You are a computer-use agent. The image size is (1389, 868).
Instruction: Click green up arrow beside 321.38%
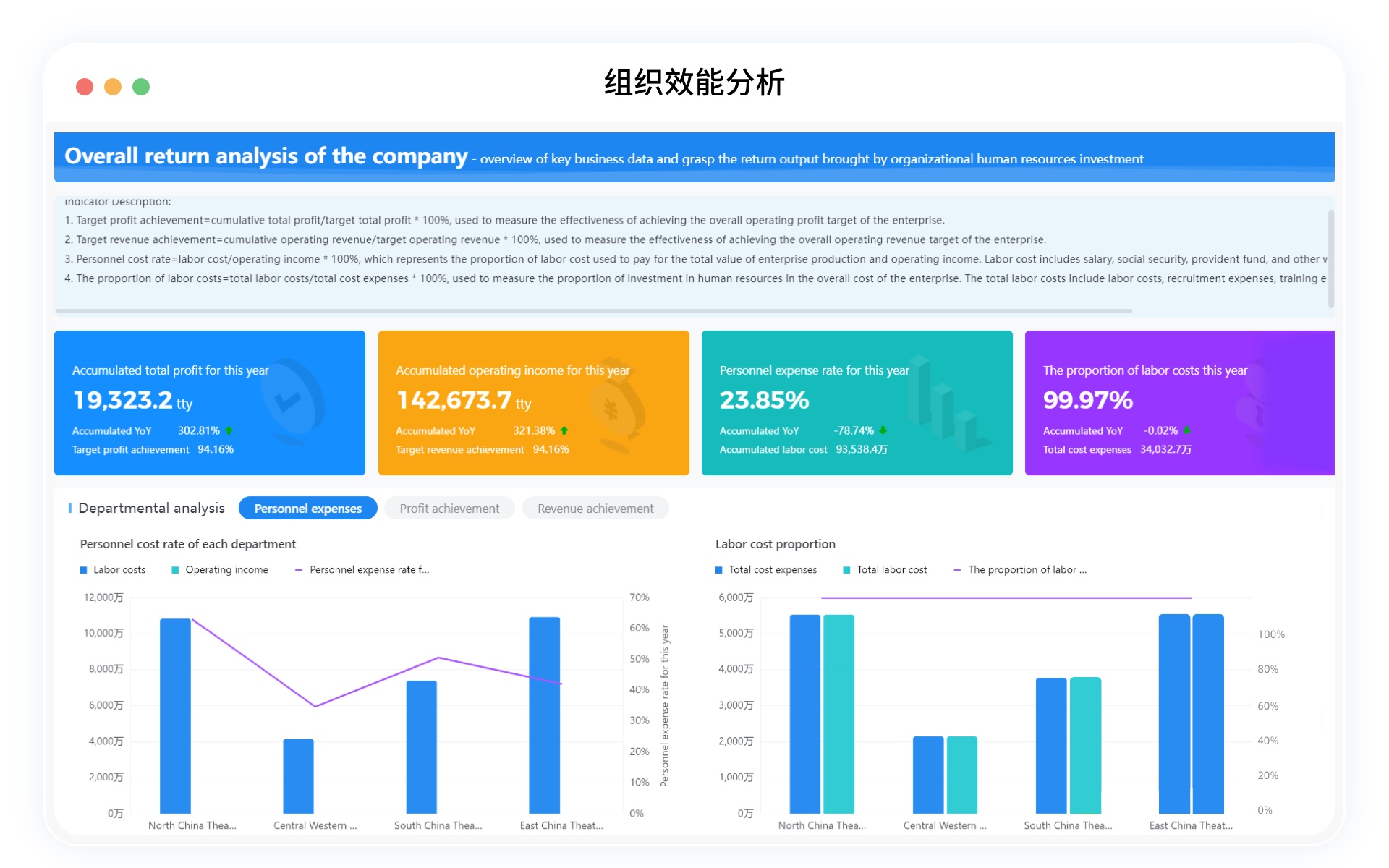(564, 430)
